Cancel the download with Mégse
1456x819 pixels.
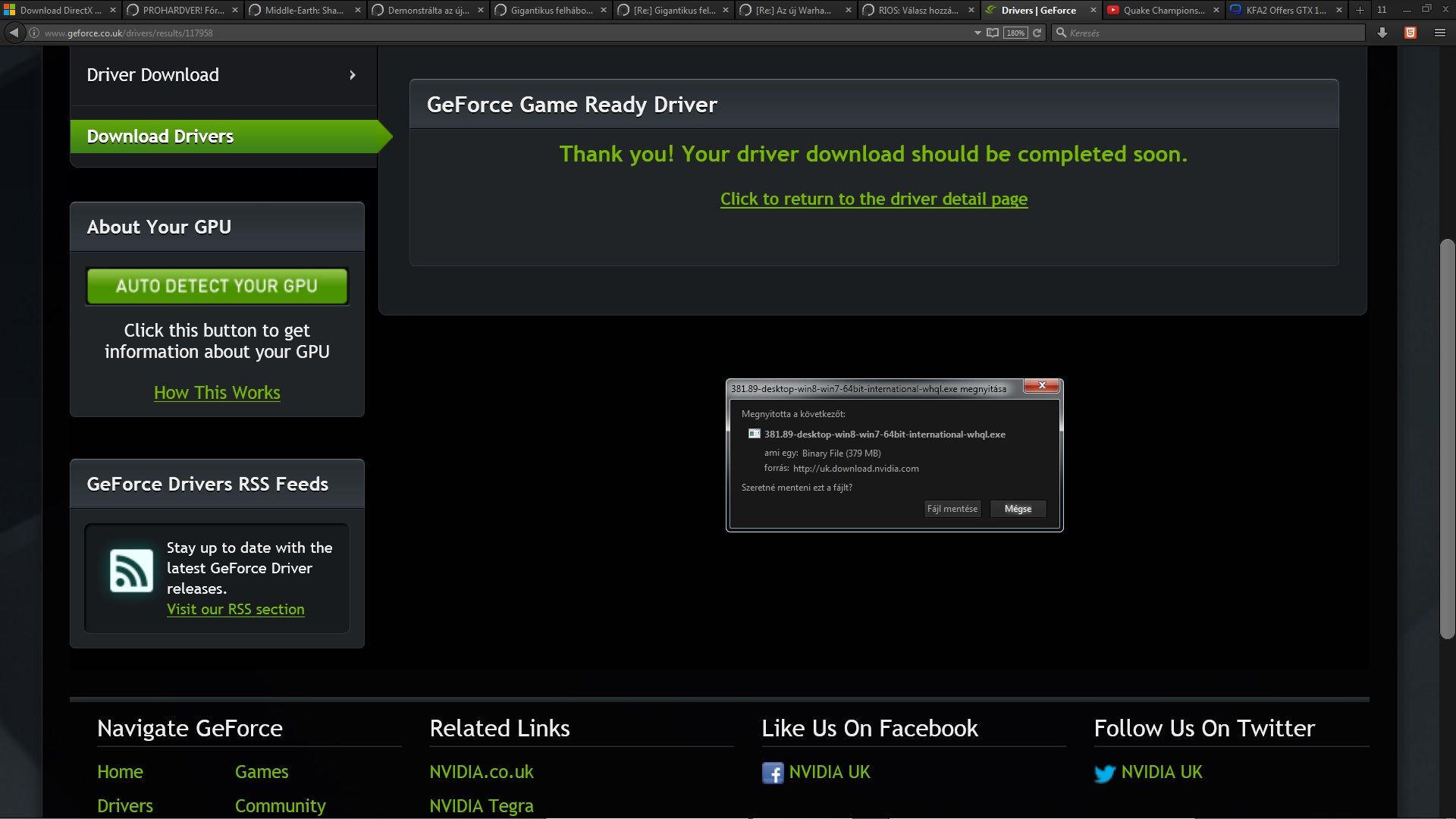tap(1018, 509)
